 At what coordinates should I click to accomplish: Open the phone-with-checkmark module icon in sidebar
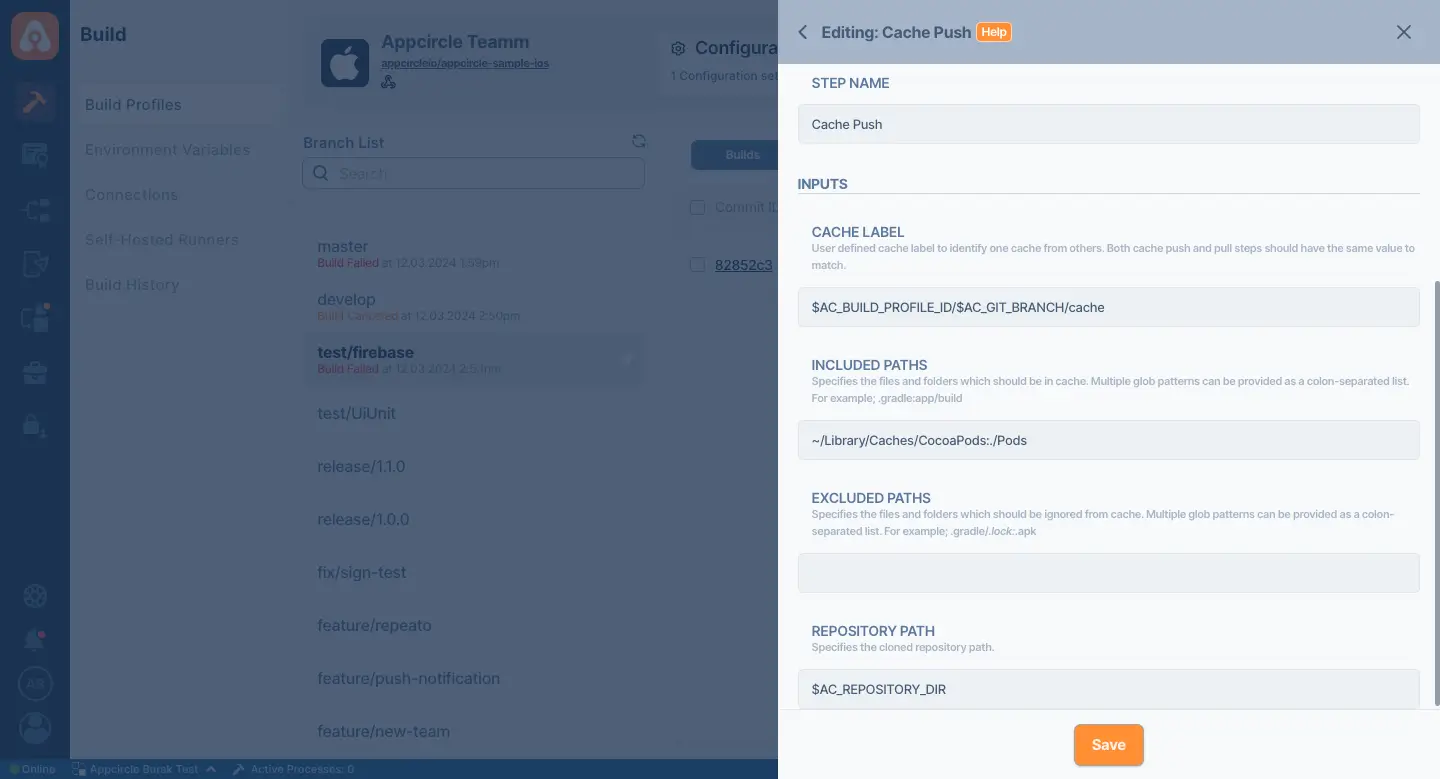coord(35,264)
